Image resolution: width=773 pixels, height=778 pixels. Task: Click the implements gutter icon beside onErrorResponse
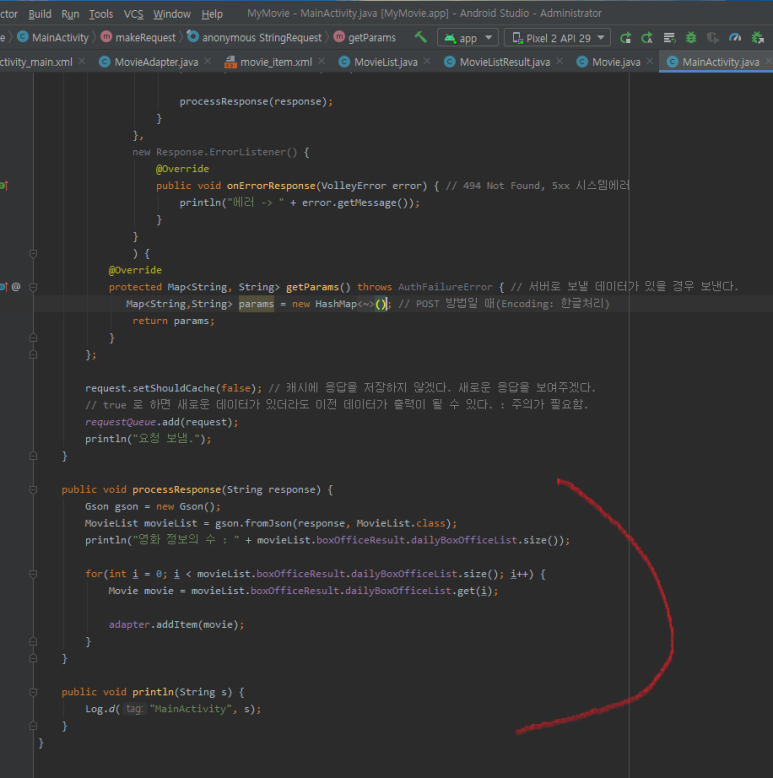pyautogui.click(x=3, y=186)
